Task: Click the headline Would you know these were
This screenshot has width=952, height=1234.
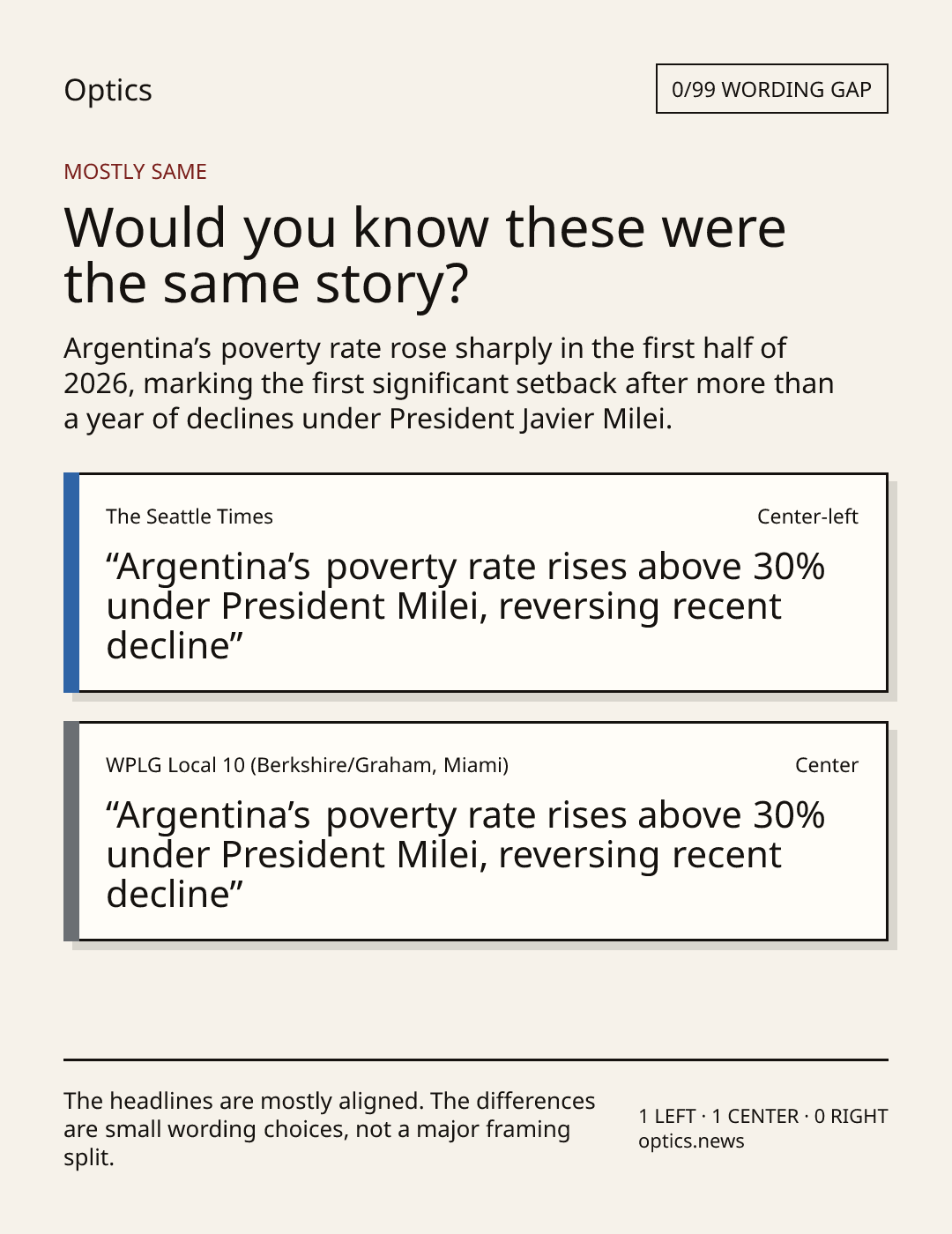Action: pyautogui.click(x=425, y=227)
